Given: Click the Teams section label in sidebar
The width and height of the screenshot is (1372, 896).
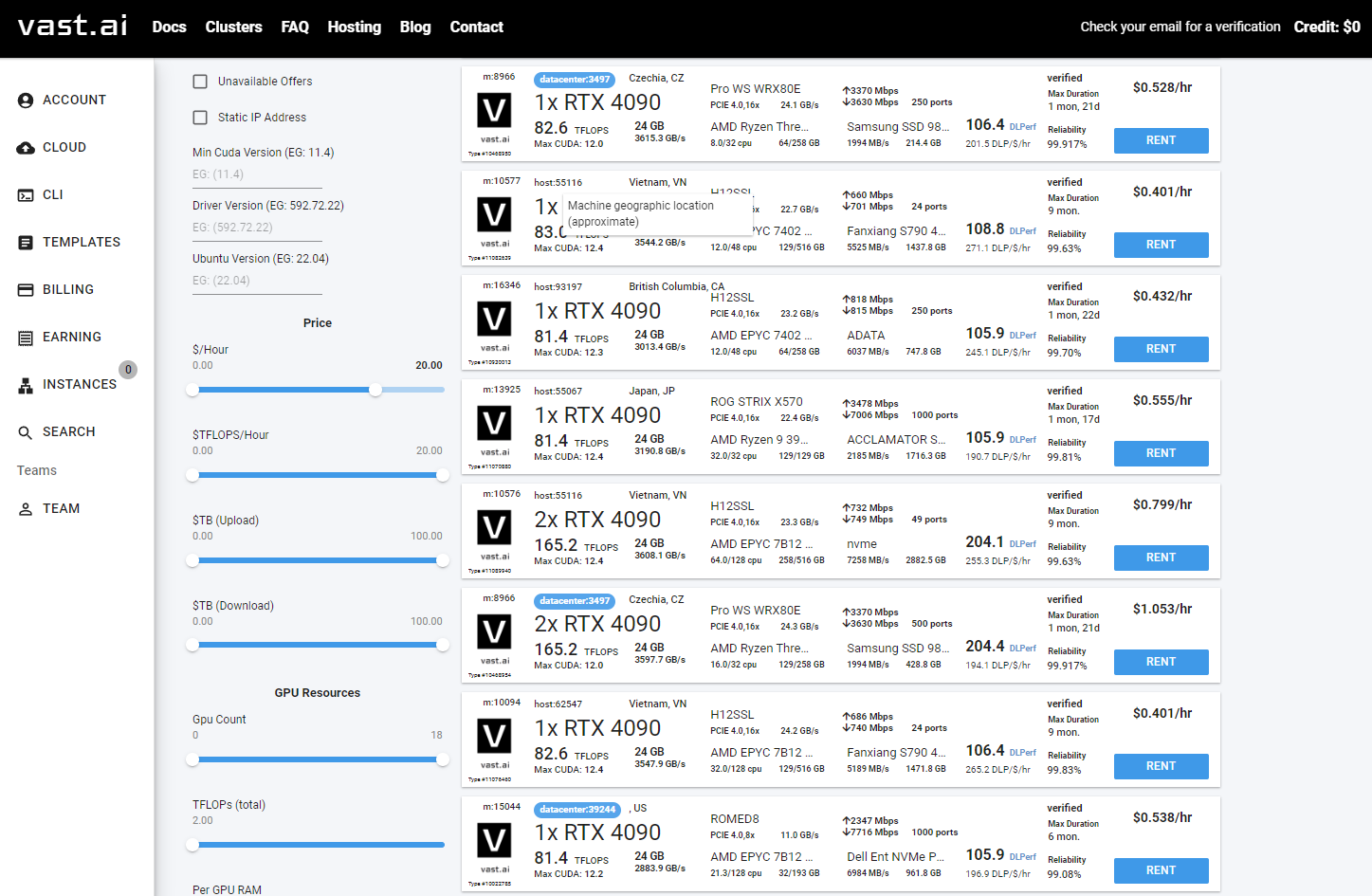Looking at the screenshot, I should (37, 471).
